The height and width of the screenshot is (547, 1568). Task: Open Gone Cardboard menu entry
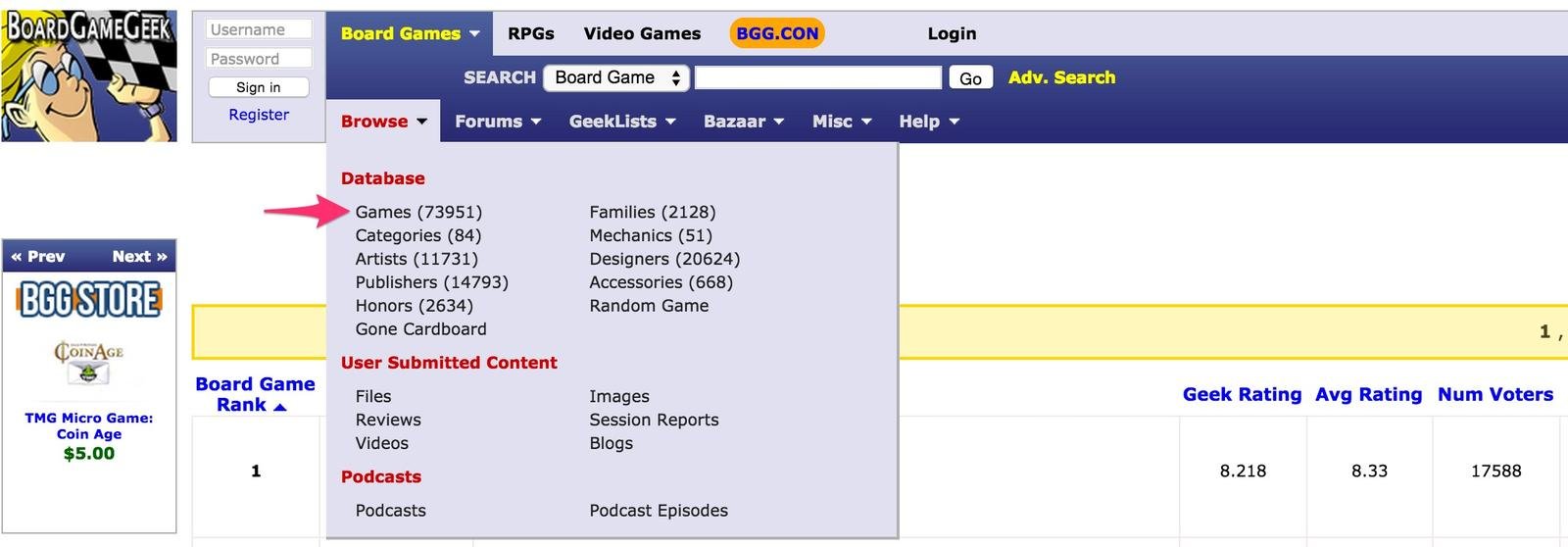tap(421, 329)
